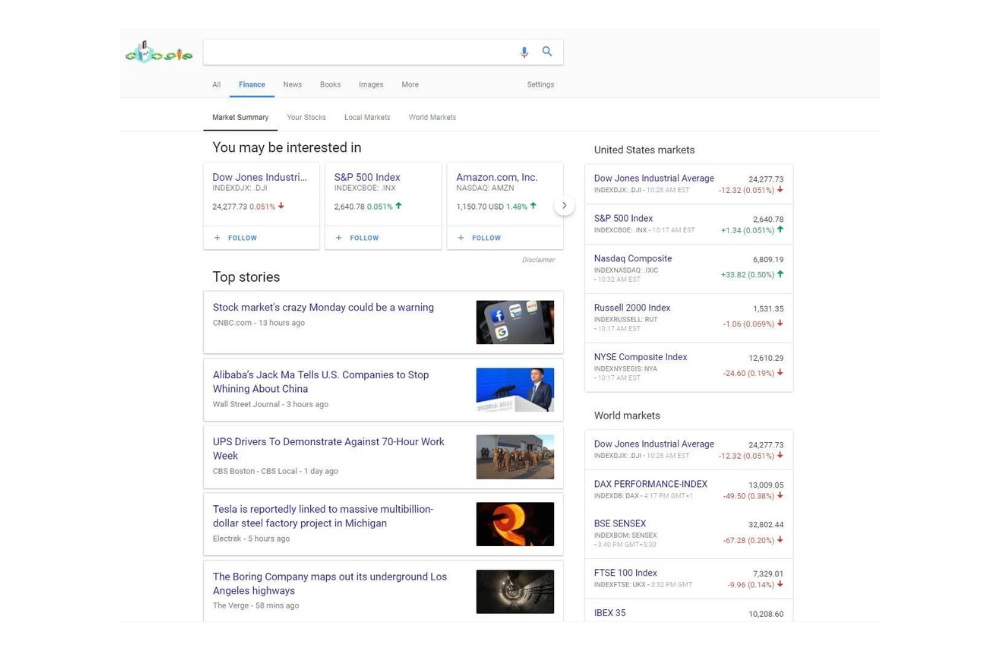Open the More search category menu

point(410,85)
